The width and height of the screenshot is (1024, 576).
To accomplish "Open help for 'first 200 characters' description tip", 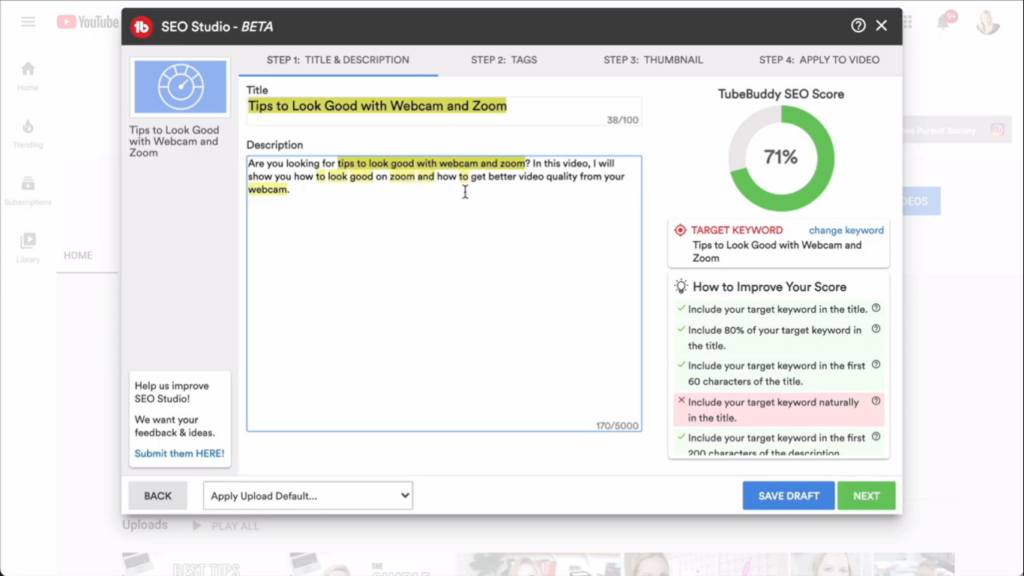I will coord(876,436).
